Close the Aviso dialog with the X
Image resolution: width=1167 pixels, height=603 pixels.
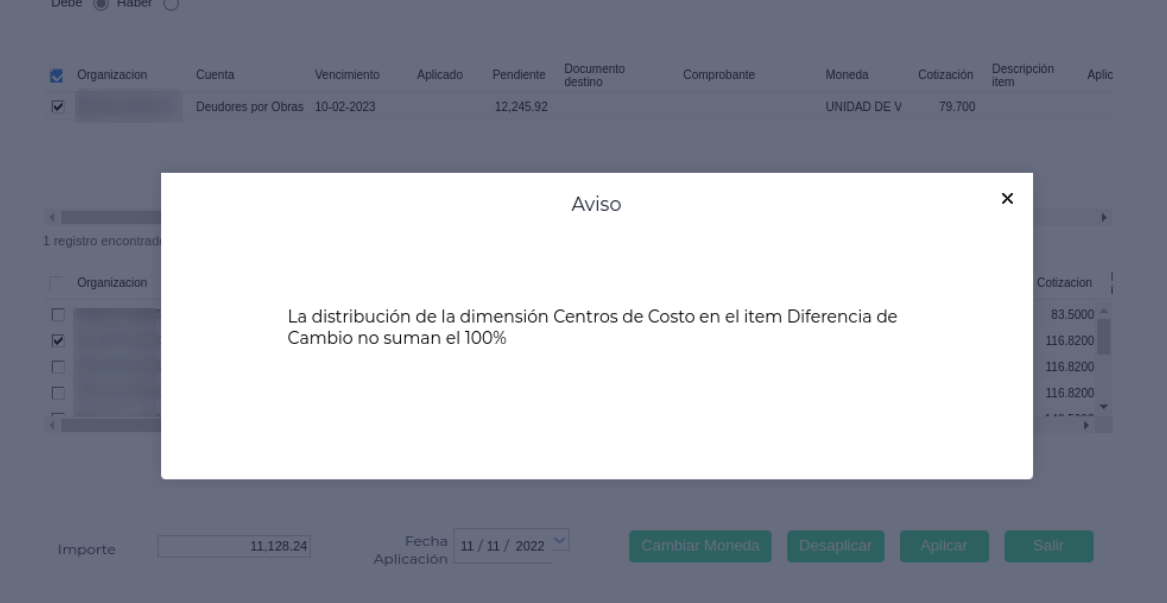tap(1007, 198)
